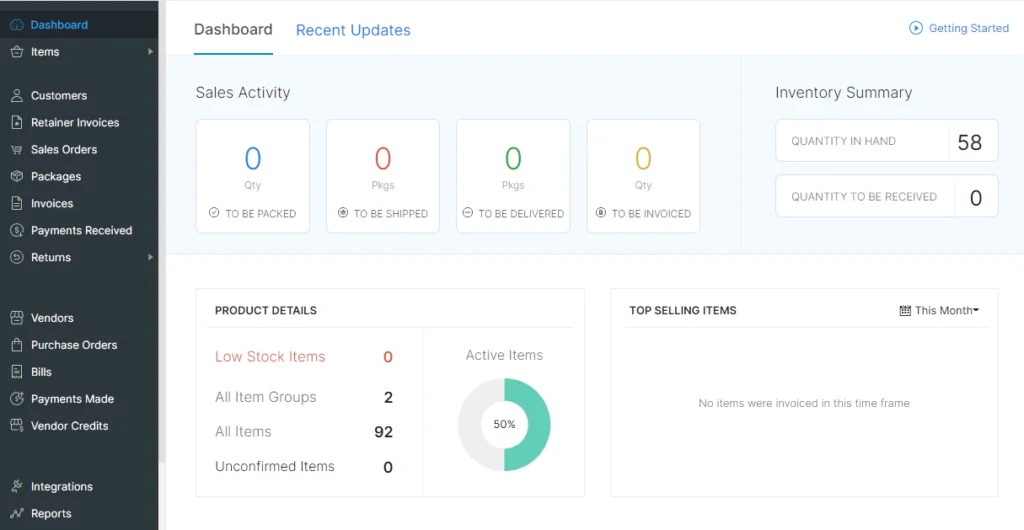Open the This Month period dropdown

(x=939, y=311)
